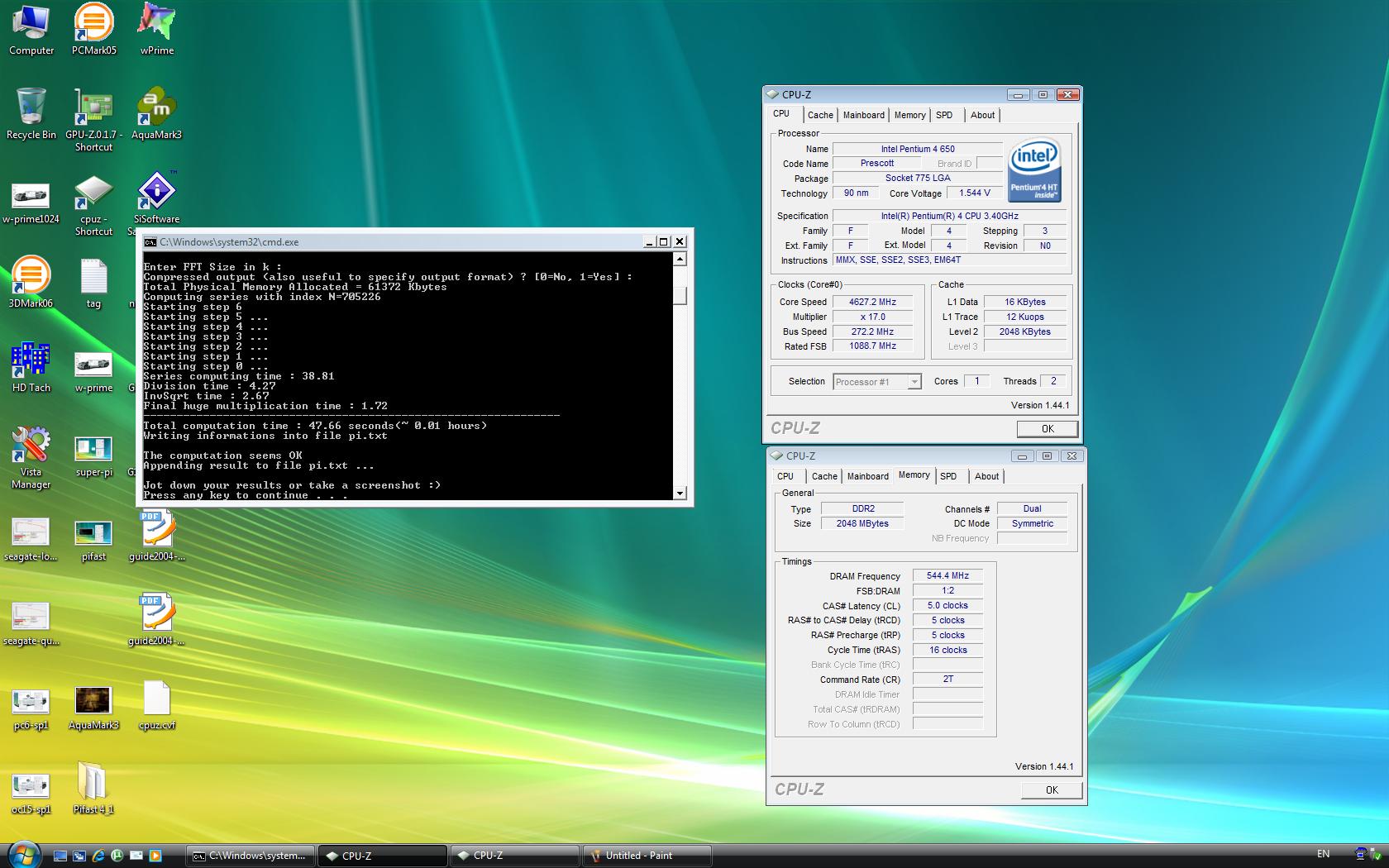This screenshot has height=868, width=1389.
Task: Open the AquaMark3 screenshot thumbnail icon
Action: click(93, 709)
